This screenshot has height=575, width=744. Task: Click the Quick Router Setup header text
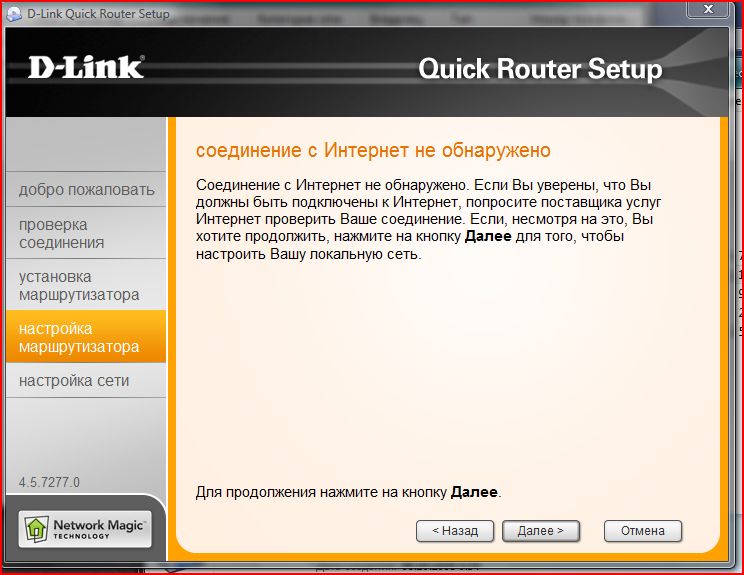point(540,69)
